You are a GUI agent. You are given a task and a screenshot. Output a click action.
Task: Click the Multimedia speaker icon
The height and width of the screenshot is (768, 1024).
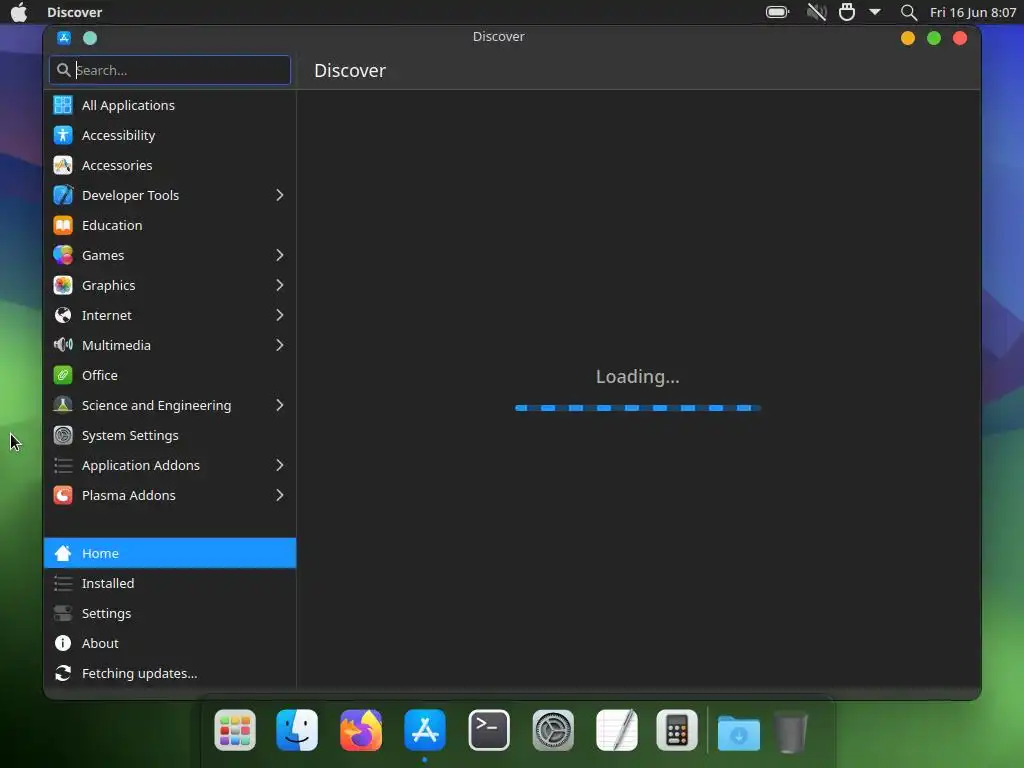pos(63,345)
